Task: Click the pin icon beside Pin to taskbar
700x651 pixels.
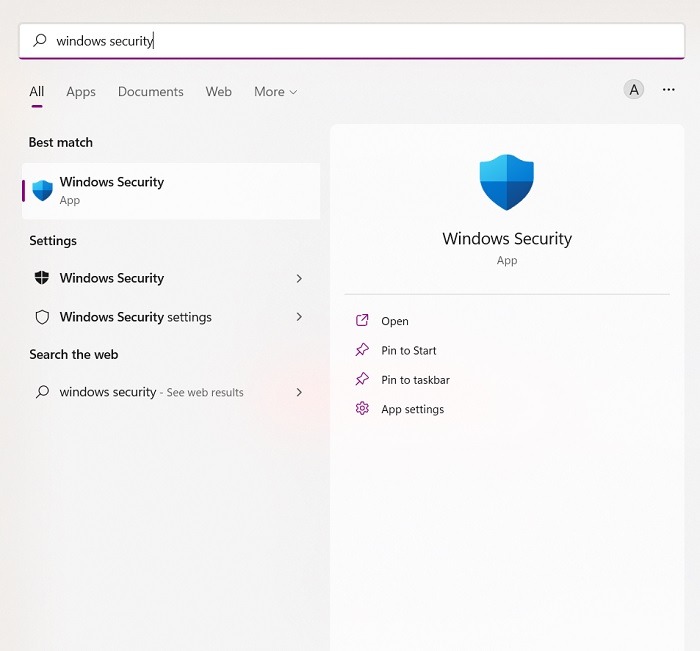Action: (x=362, y=379)
